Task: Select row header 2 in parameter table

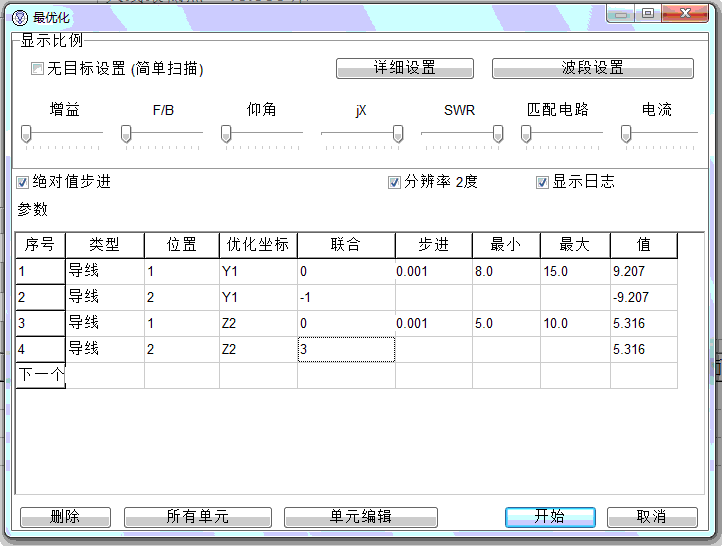Action: 41,297
